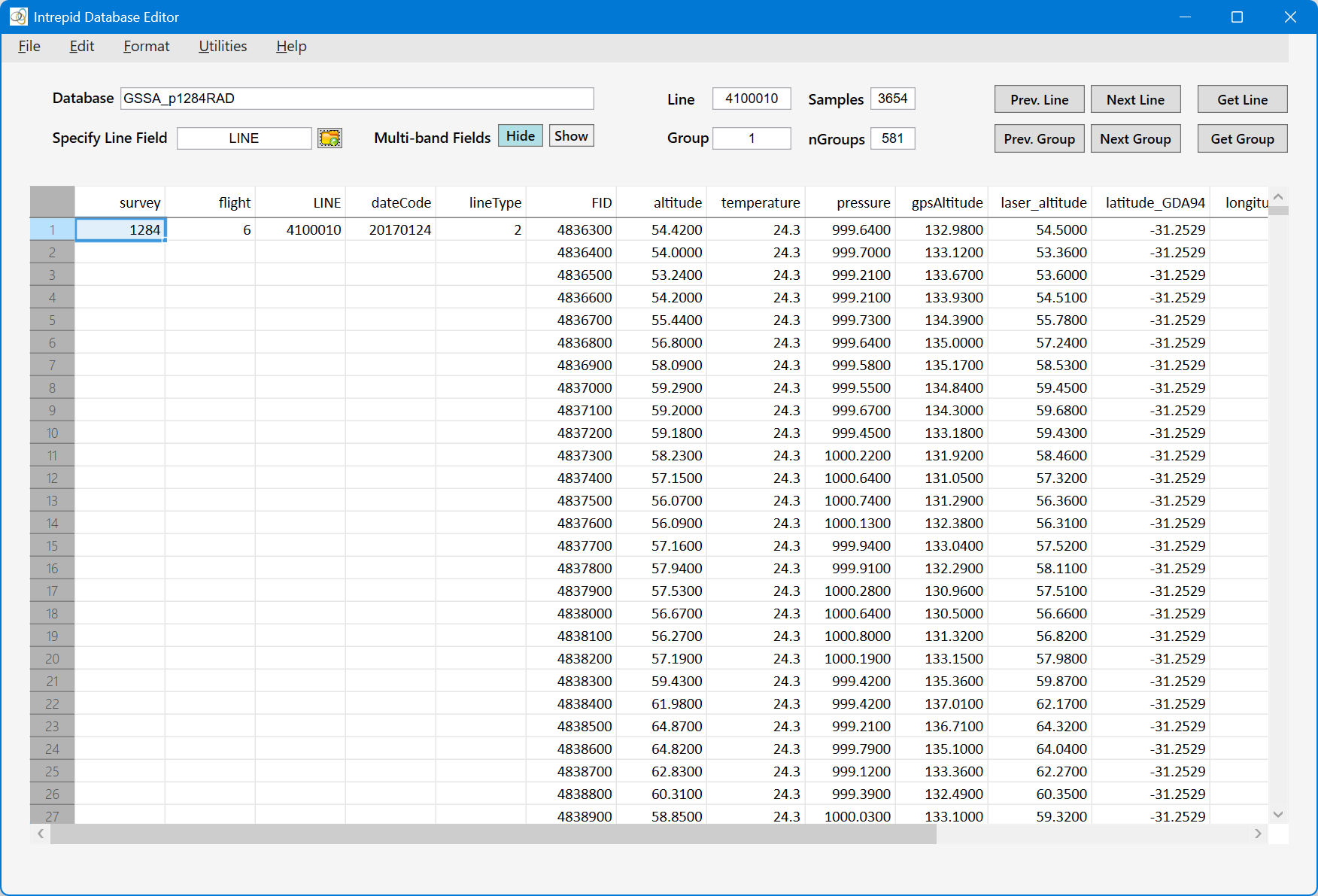
Task: Click the Prev. Group button
Action: tap(1040, 138)
